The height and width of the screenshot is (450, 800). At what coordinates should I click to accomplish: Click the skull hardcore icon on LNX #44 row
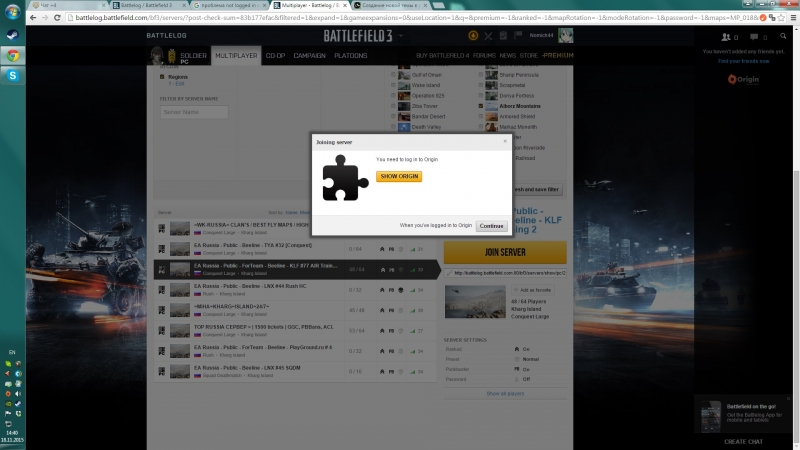pyautogui.click(x=401, y=290)
